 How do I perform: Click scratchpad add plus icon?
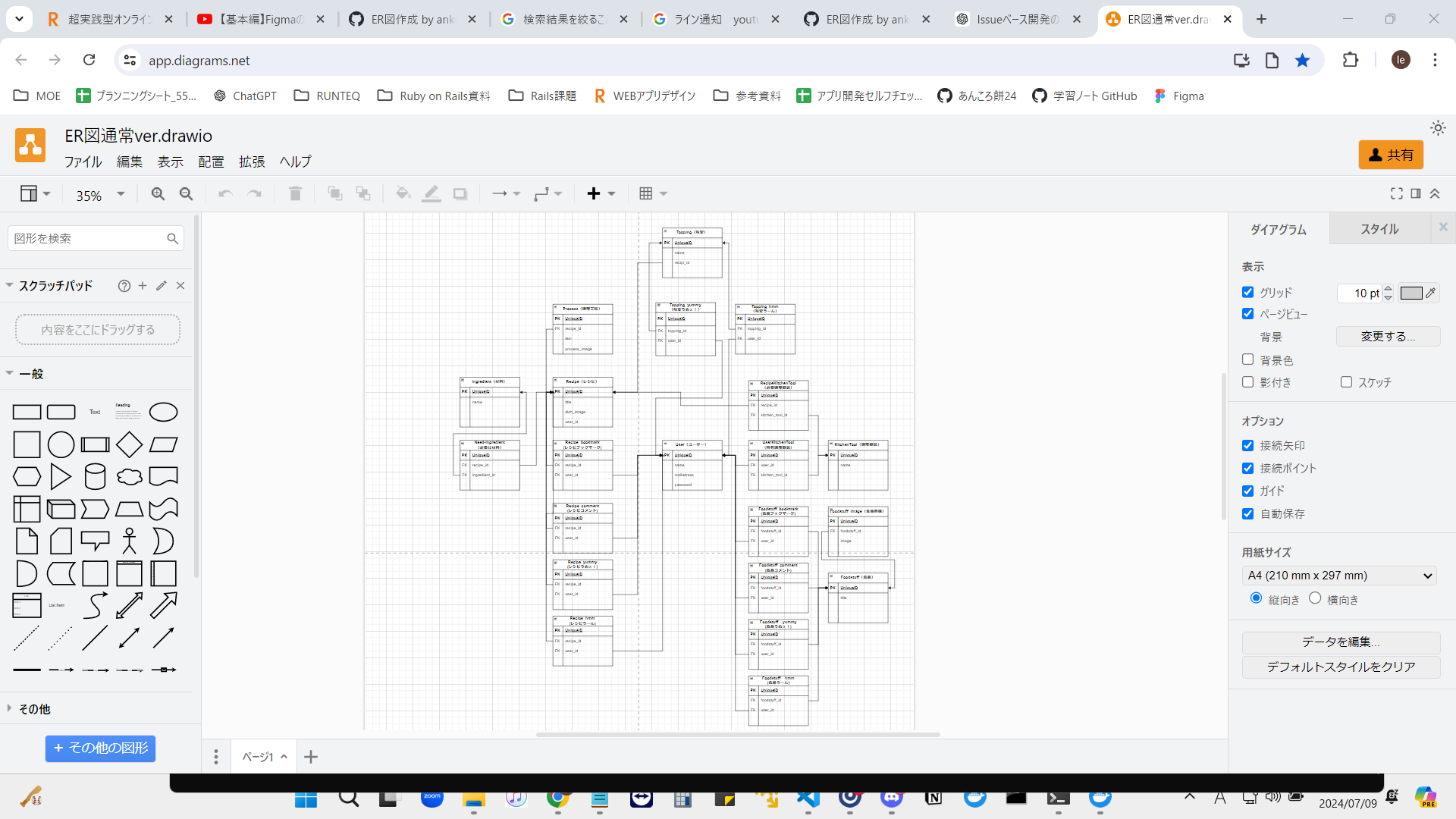click(x=143, y=286)
